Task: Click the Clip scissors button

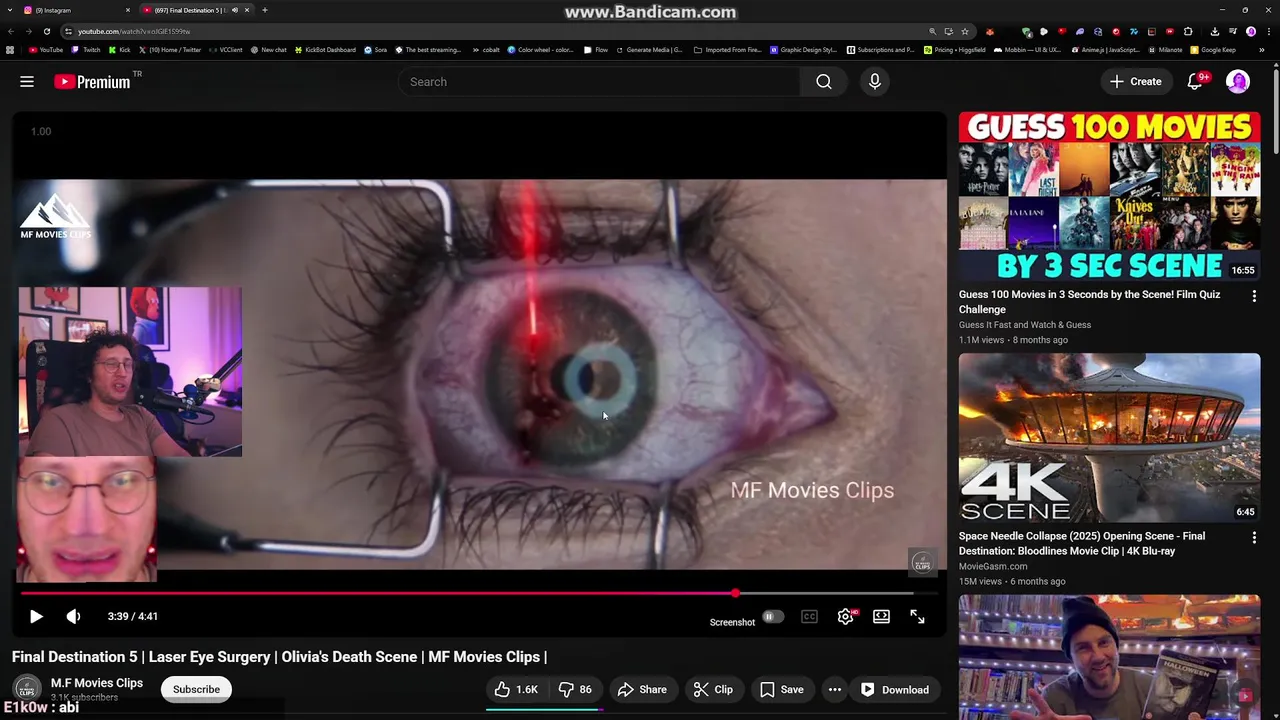Action: point(713,689)
